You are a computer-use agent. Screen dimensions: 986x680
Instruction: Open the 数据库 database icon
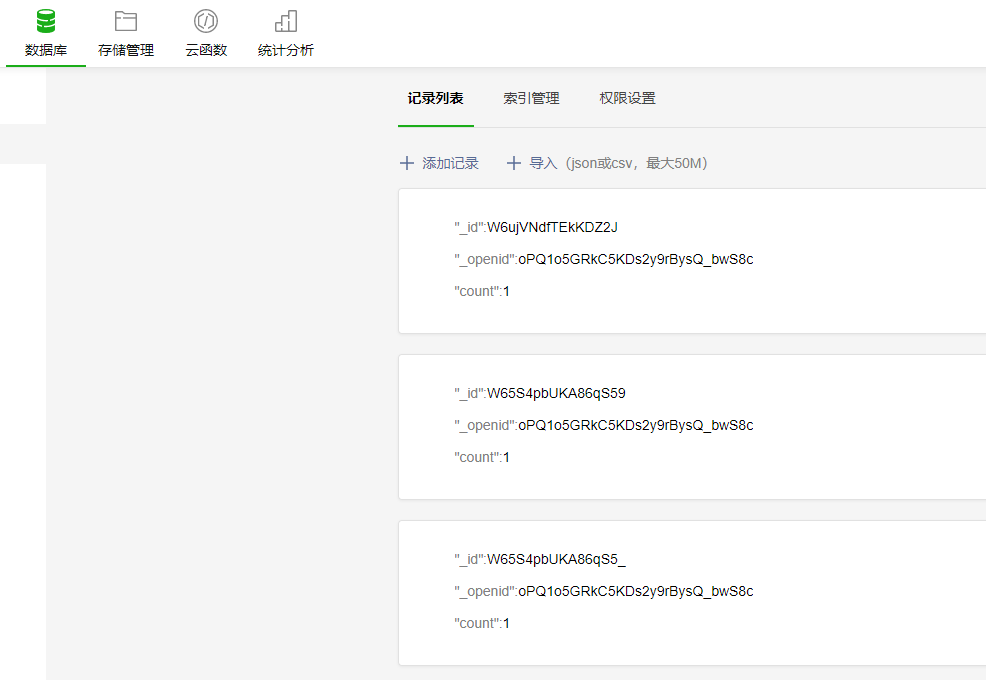point(46,21)
